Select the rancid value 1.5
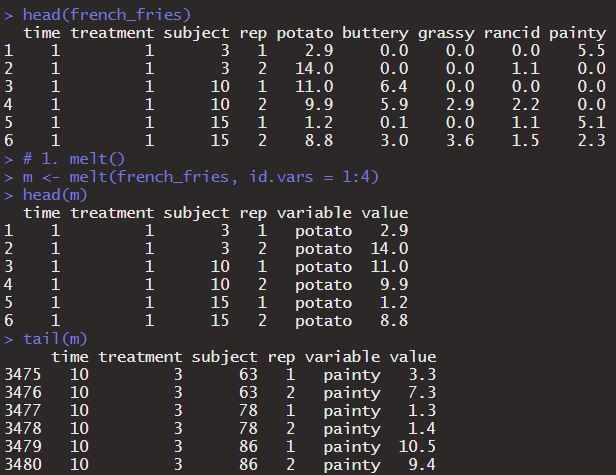This screenshot has height=475, width=616. coord(526,141)
